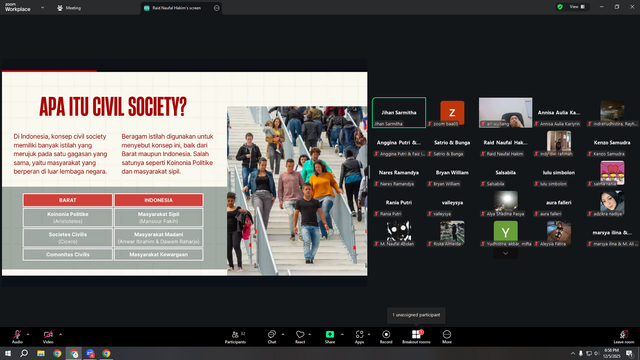The height and width of the screenshot is (360, 640).
Task: Show next participants page with down chevron
Action: pyautogui.click(x=505, y=253)
